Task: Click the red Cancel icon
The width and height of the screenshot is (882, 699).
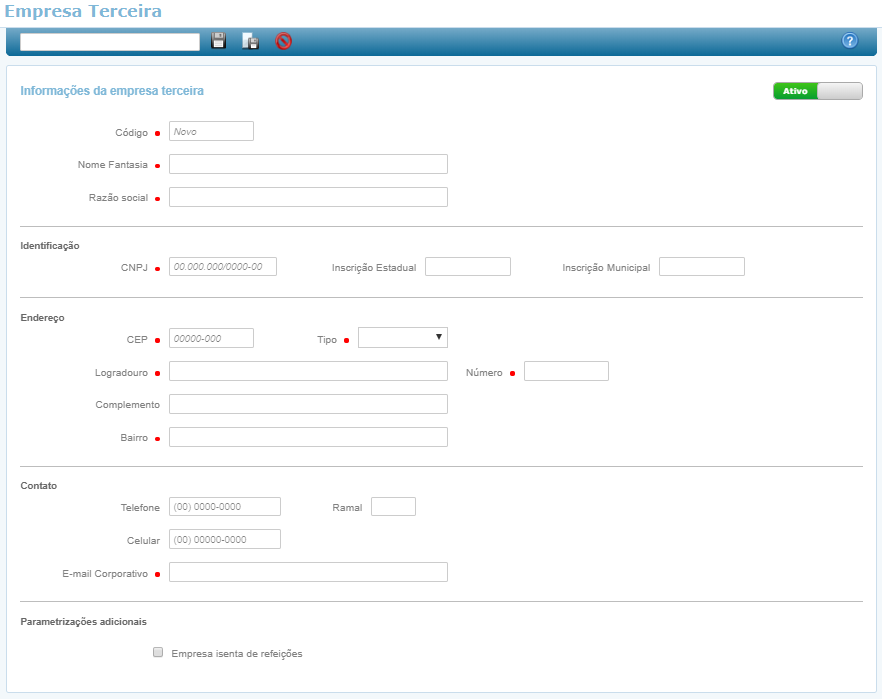Action: coord(283,41)
